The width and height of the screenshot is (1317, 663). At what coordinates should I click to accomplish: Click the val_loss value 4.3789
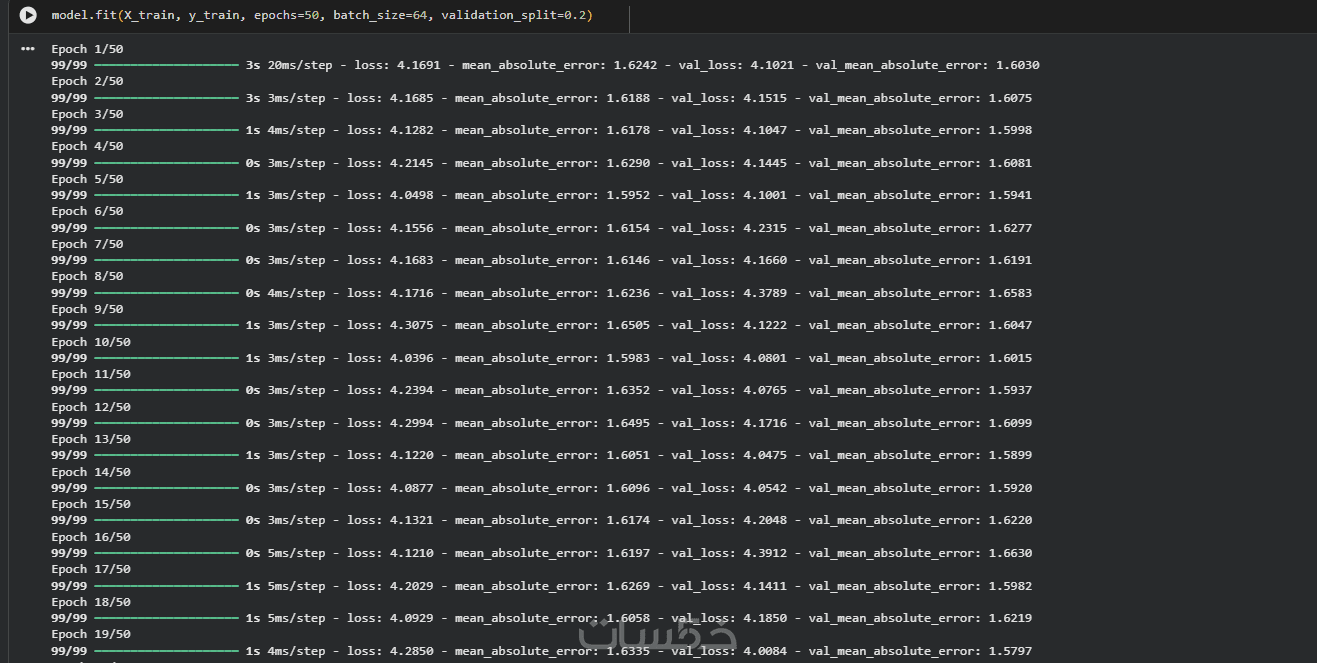click(765, 293)
